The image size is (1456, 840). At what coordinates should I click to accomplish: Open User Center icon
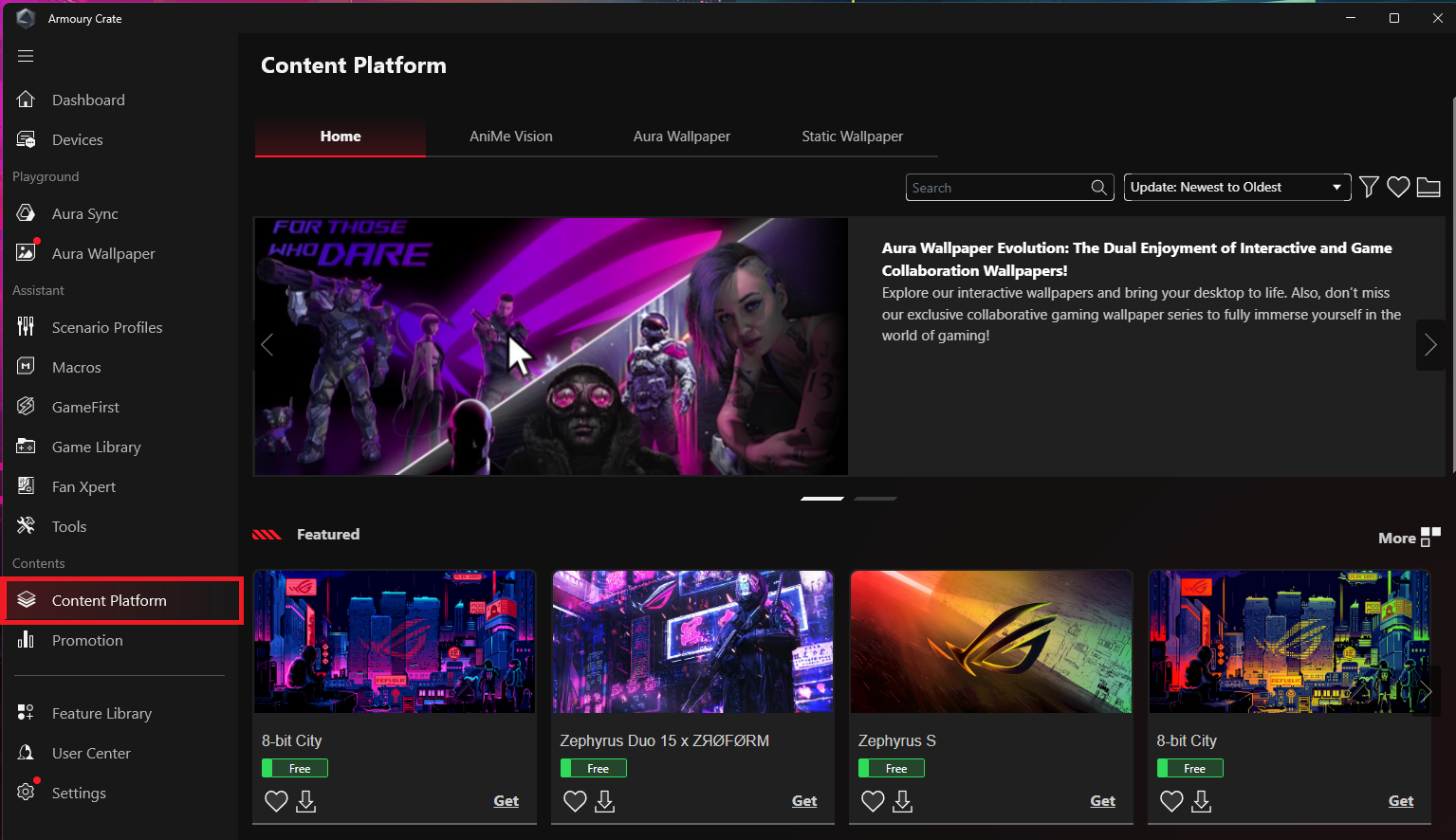point(26,753)
